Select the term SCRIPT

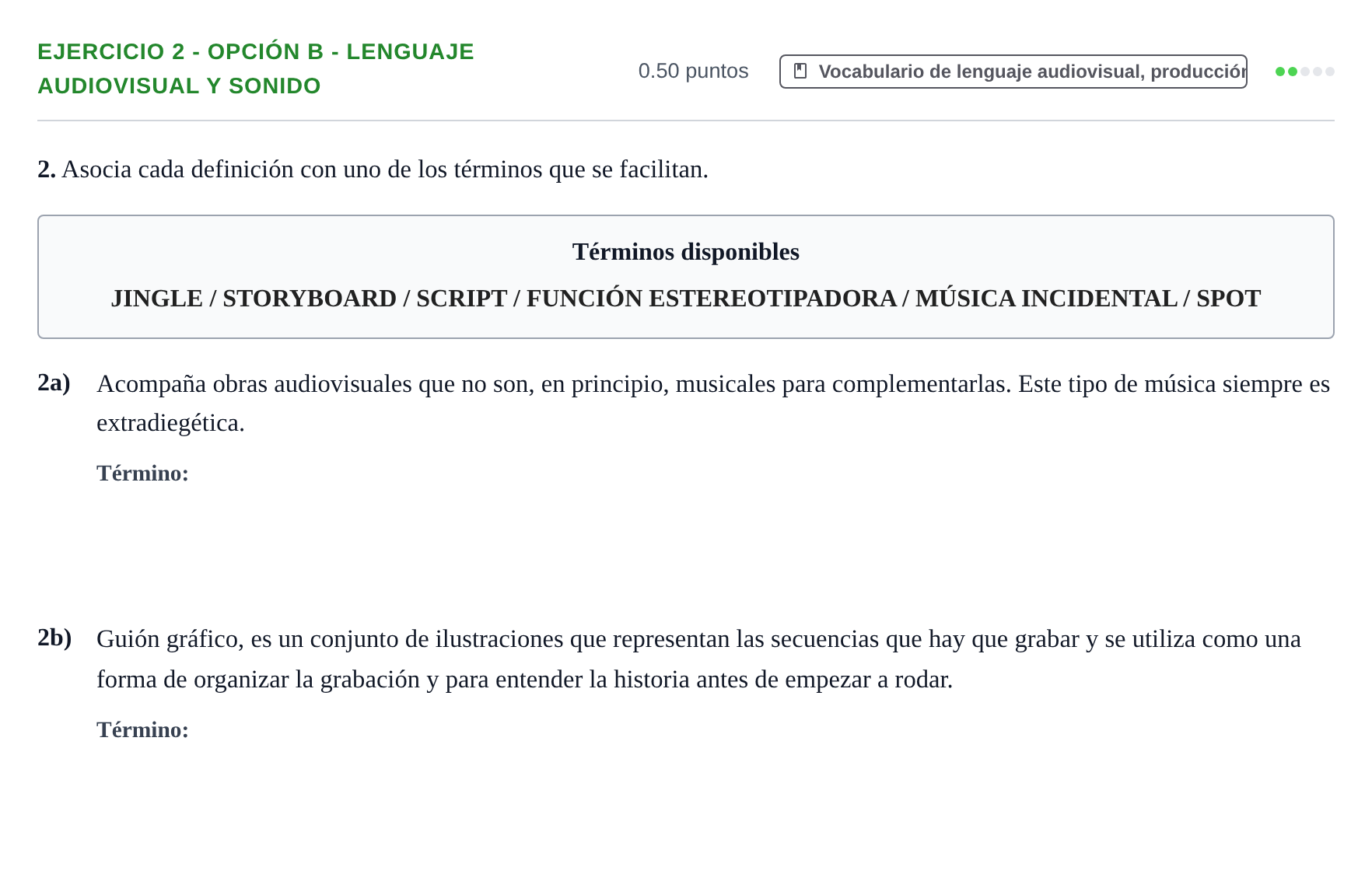(x=461, y=299)
